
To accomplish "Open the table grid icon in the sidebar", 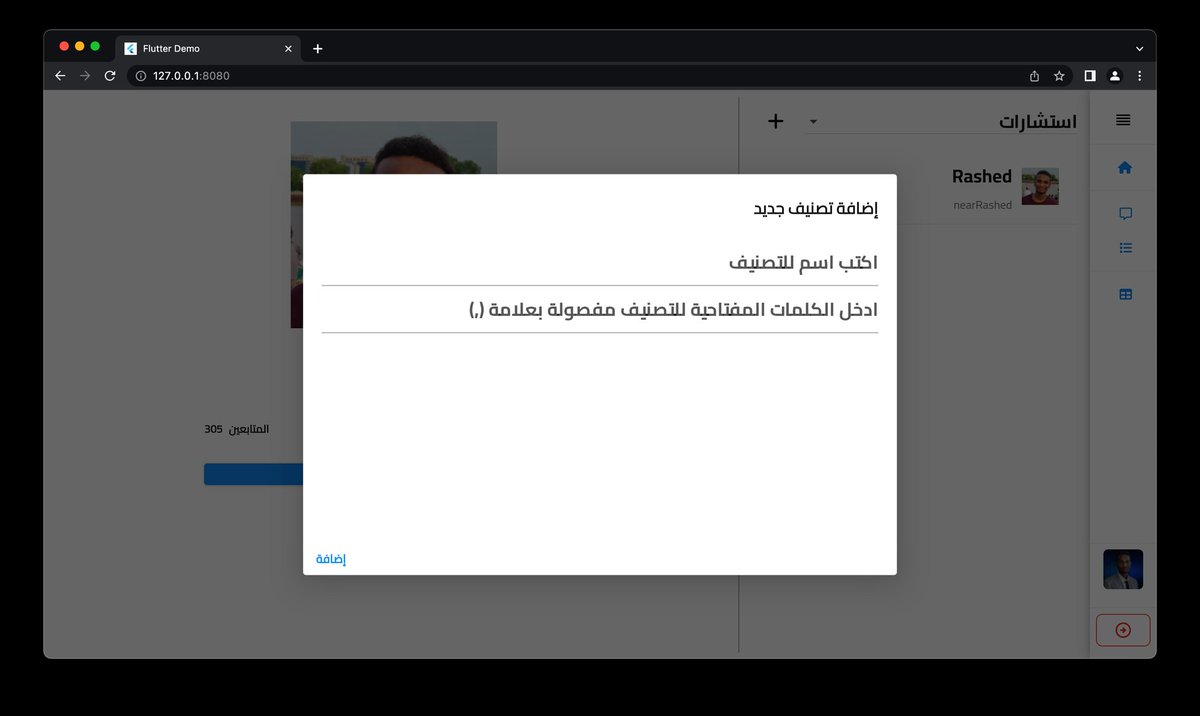I will coord(1125,295).
